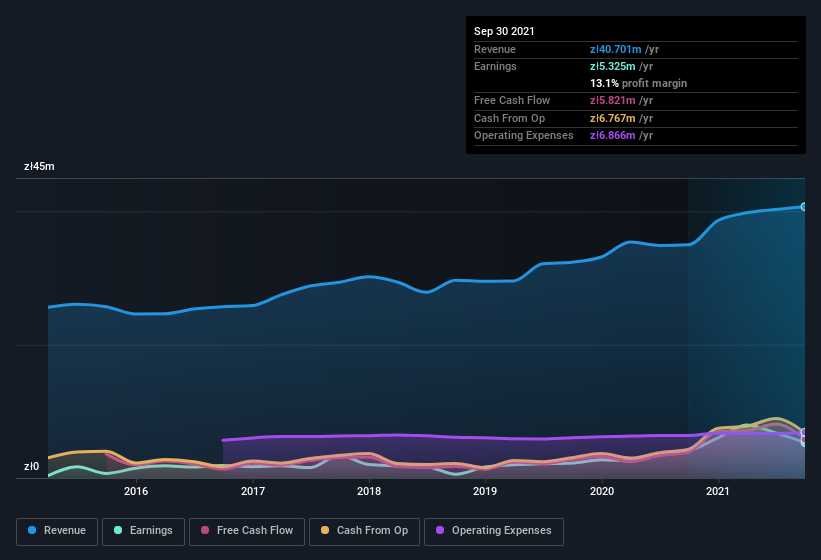Click the 13.1% profit margin text

[638, 83]
